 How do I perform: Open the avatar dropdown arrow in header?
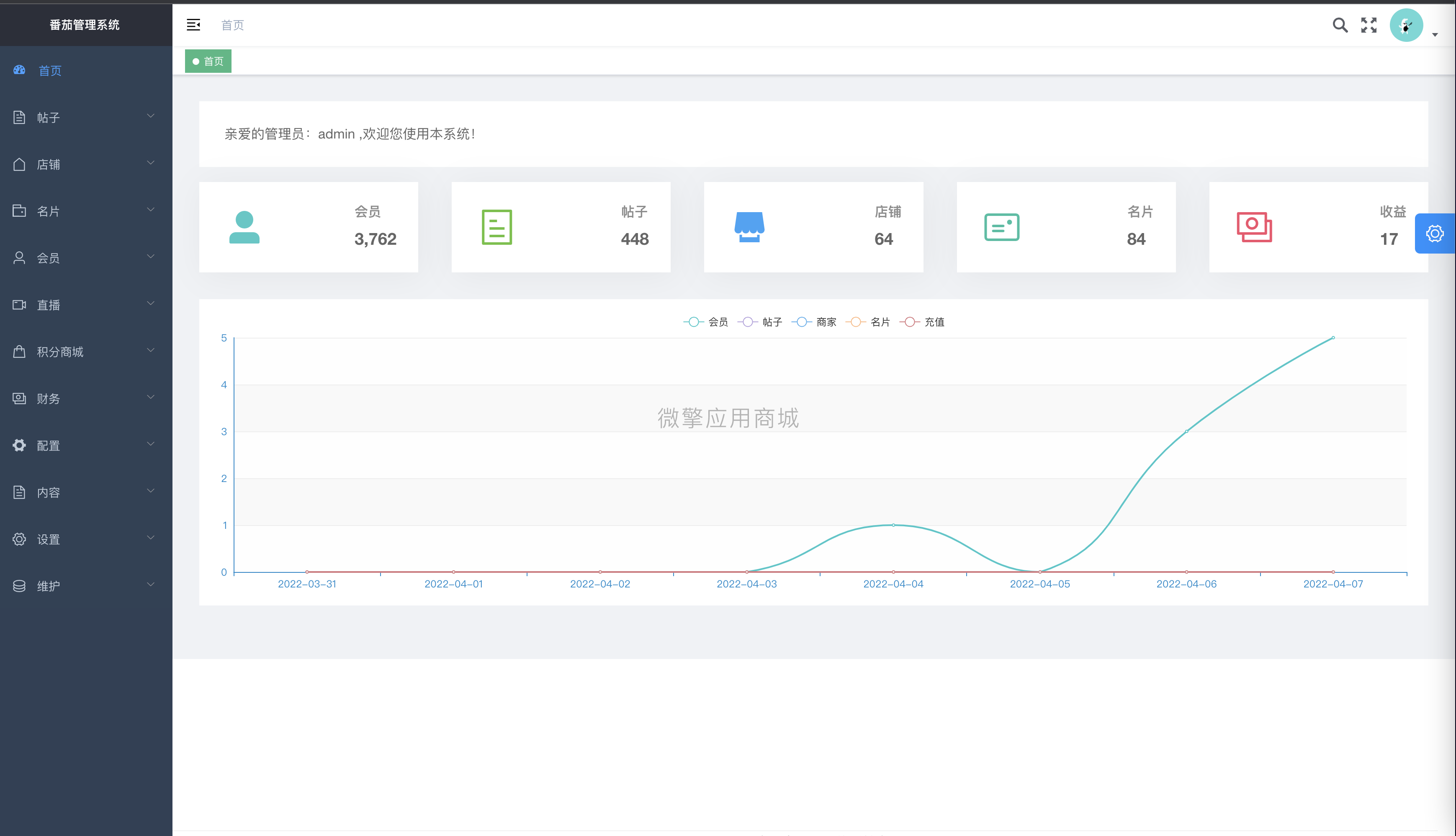pos(1435,35)
